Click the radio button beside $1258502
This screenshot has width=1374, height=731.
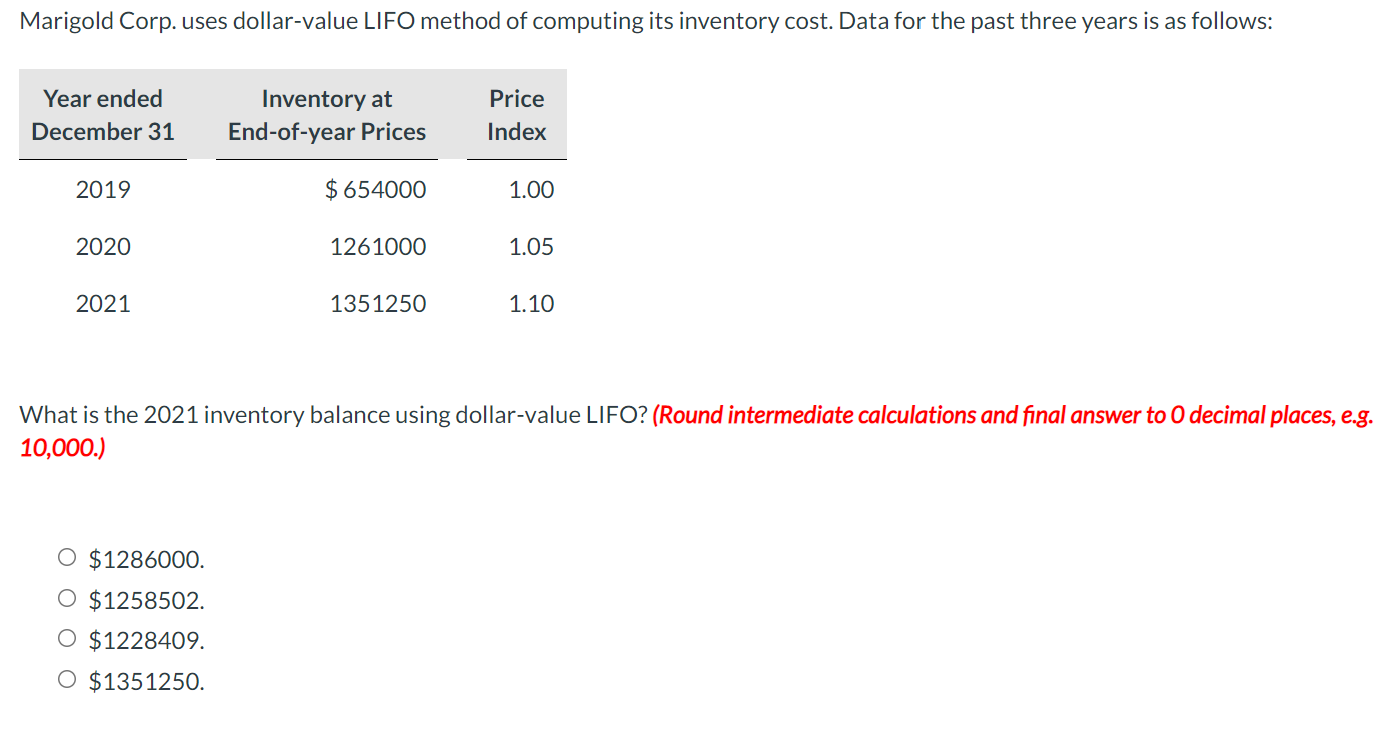(x=66, y=597)
